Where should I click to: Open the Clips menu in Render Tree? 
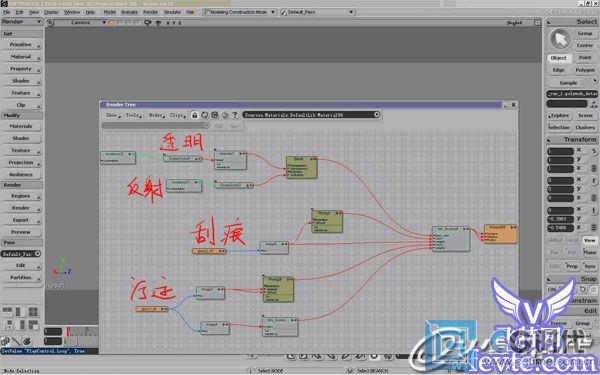click(x=177, y=115)
